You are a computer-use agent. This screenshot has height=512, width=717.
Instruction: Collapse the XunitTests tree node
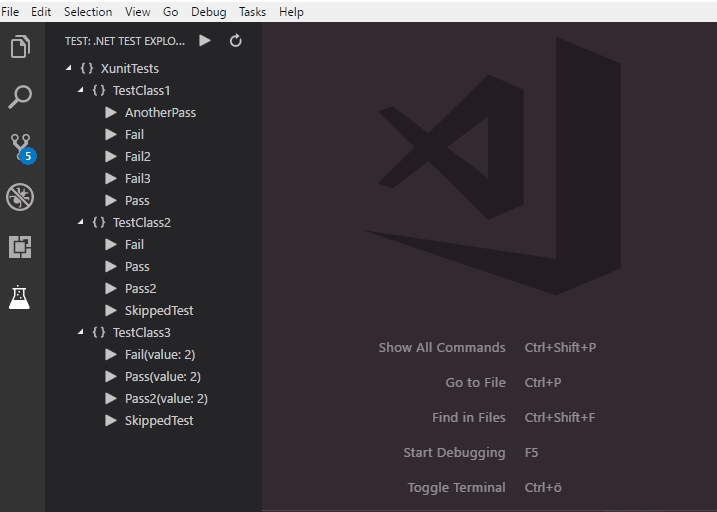pos(68,69)
